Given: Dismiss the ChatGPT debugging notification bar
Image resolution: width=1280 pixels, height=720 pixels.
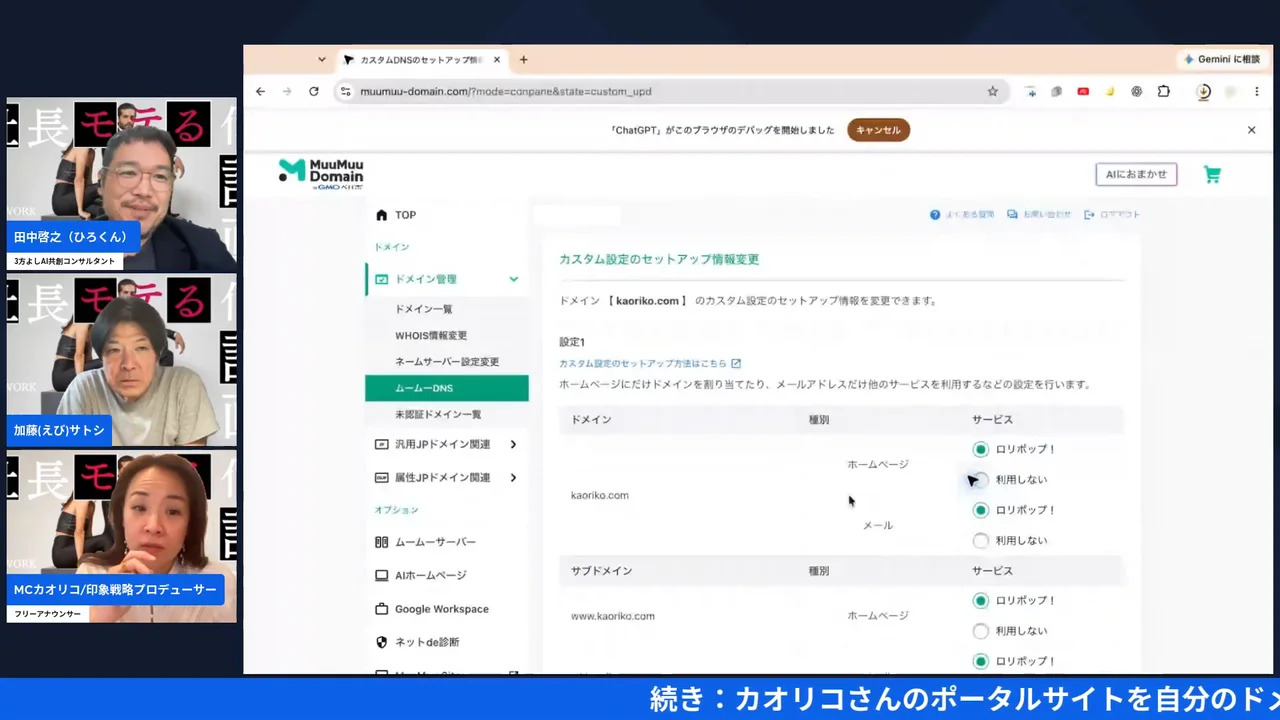Looking at the screenshot, I should tap(1251, 130).
